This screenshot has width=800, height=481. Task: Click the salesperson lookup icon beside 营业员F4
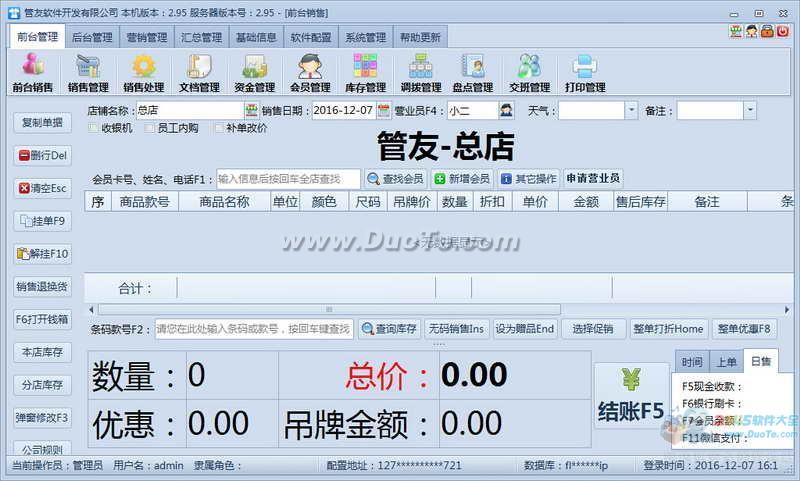[x=506, y=110]
